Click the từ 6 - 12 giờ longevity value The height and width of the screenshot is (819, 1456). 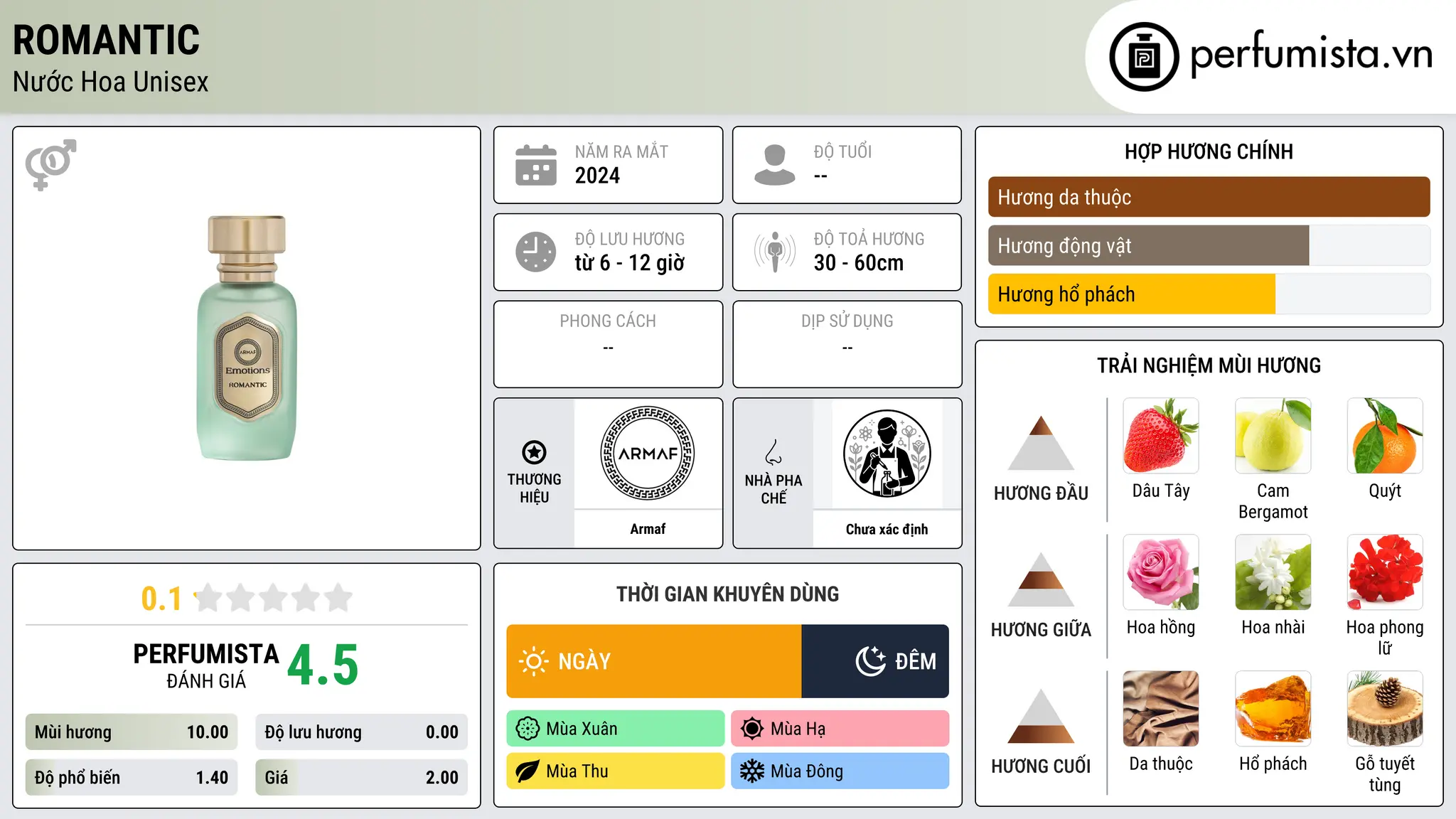point(630,263)
